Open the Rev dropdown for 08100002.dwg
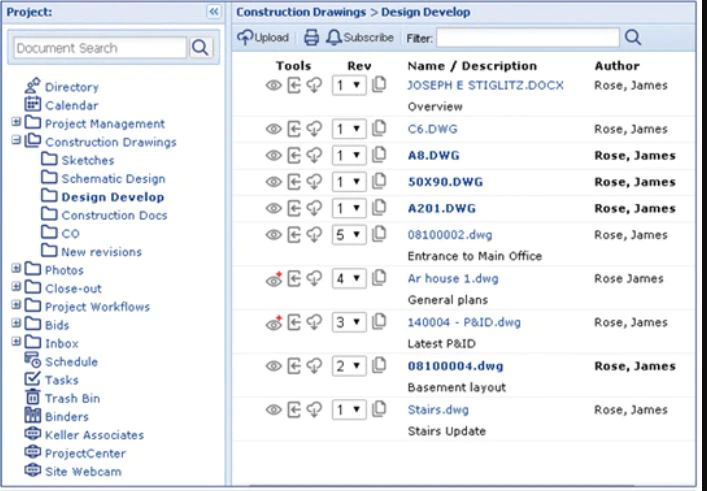This screenshot has width=707, height=491. coord(349,235)
